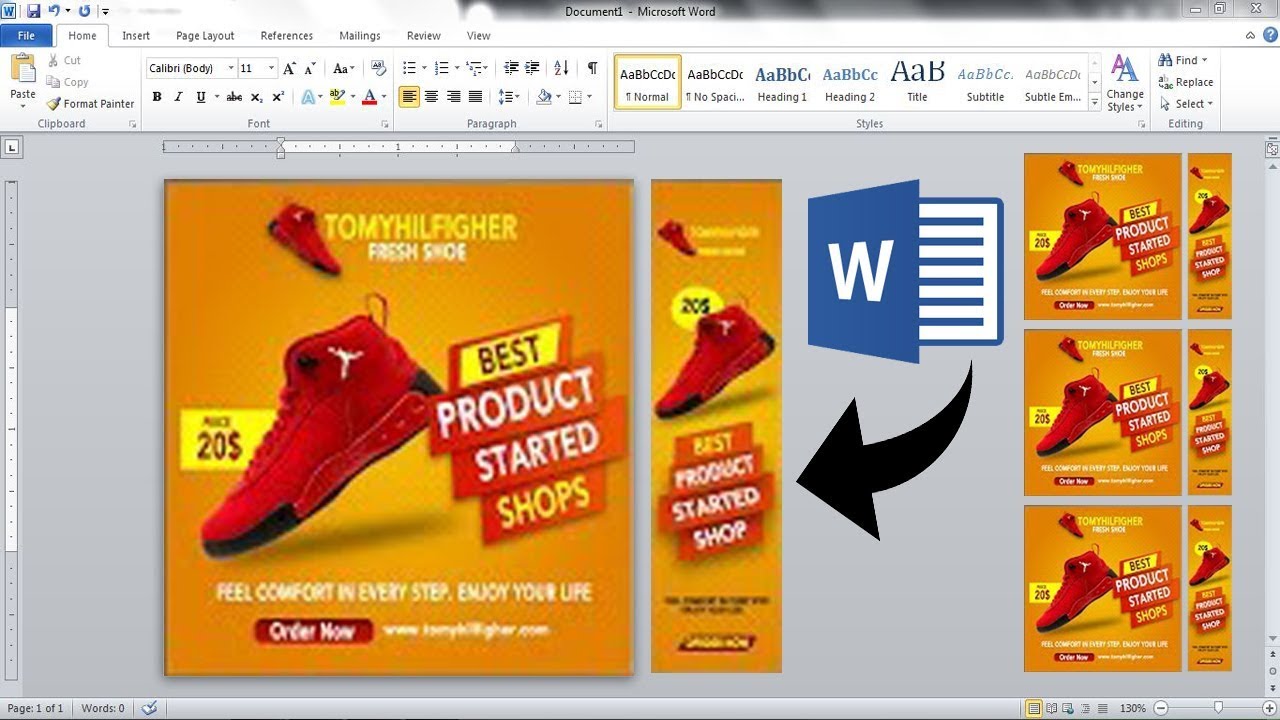The image size is (1280, 720).
Task: Toggle Show/Hide paragraph marks
Action: pyautogui.click(x=593, y=68)
